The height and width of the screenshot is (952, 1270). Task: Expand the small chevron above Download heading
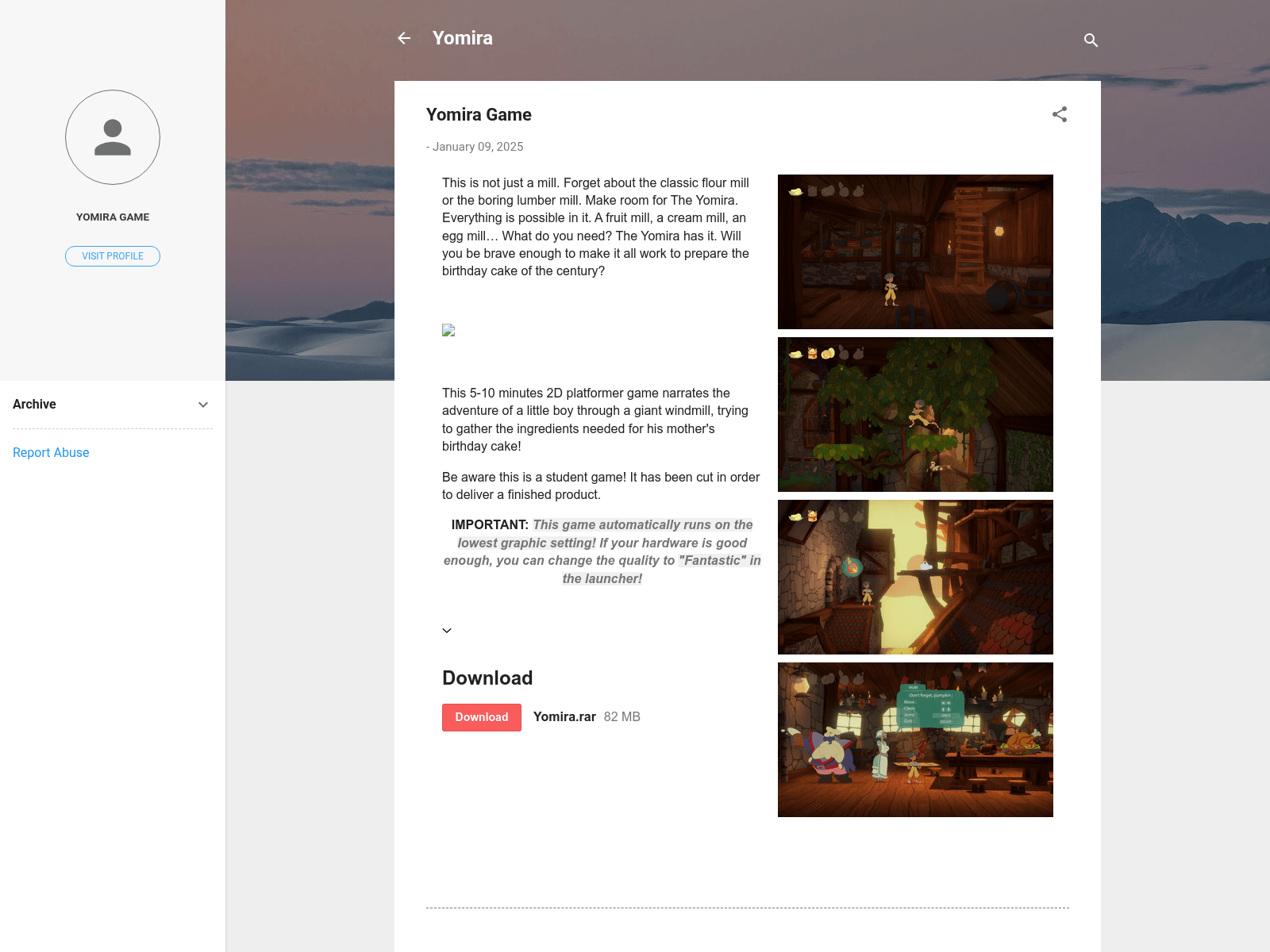[x=447, y=631]
